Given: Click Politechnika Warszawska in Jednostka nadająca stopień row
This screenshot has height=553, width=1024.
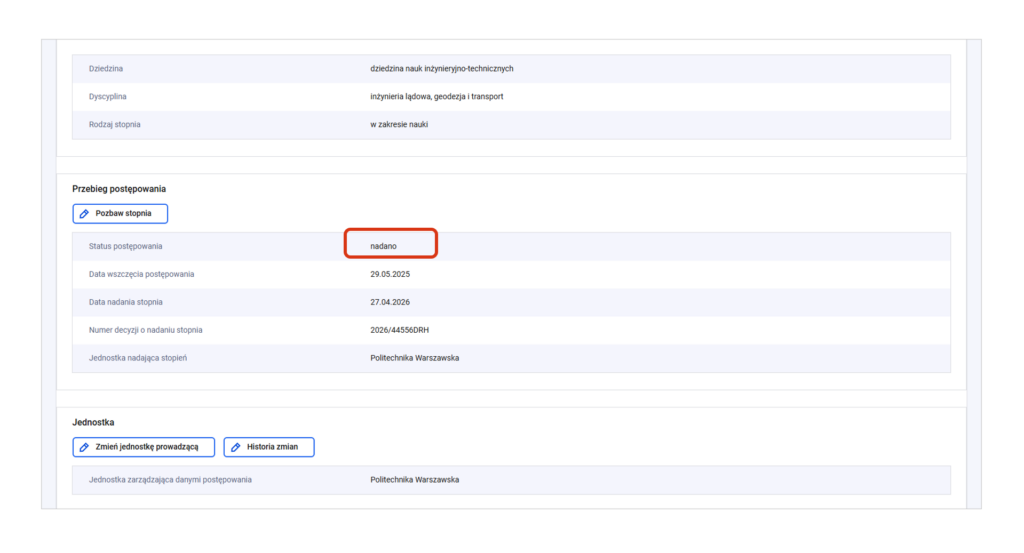Looking at the screenshot, I should coord(415,358).
